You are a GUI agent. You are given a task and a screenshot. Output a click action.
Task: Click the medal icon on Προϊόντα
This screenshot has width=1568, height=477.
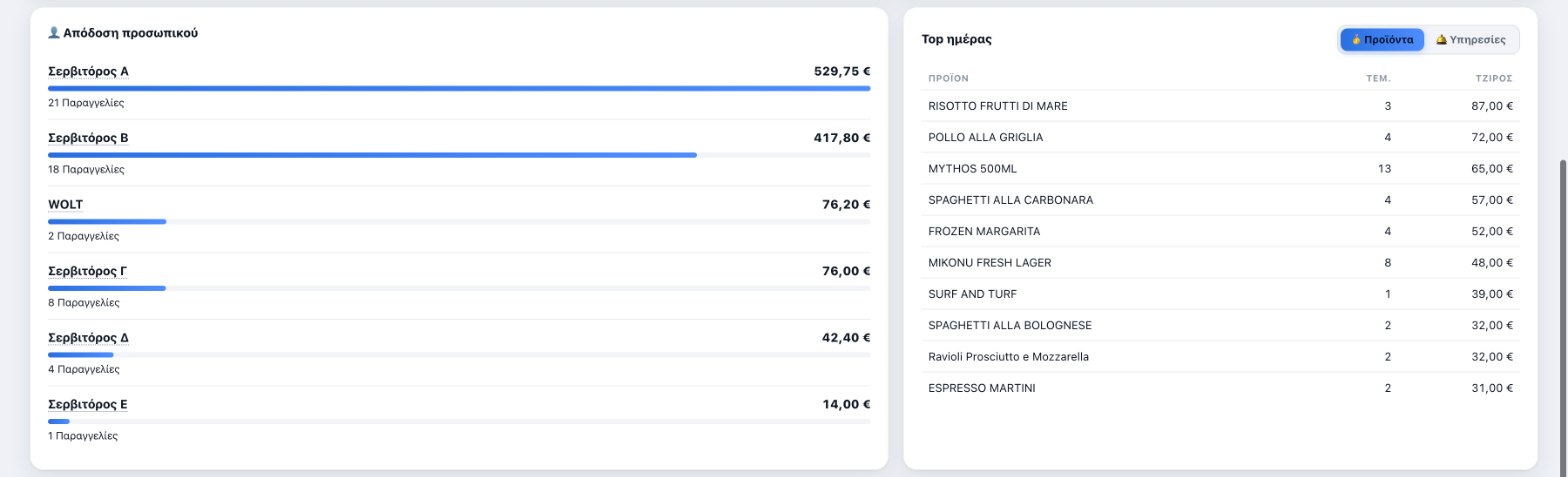pos(1355,40)
